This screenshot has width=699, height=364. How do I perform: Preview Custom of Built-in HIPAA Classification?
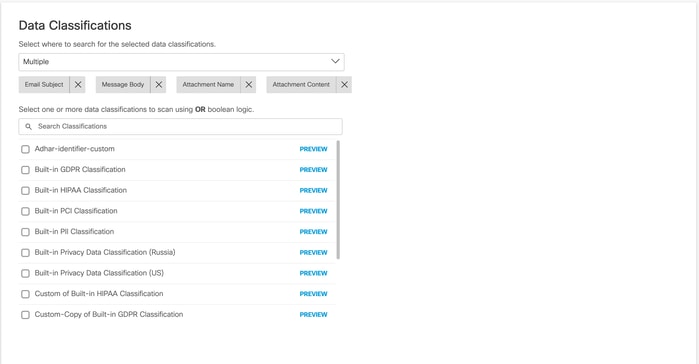click(x=313, y=294)
